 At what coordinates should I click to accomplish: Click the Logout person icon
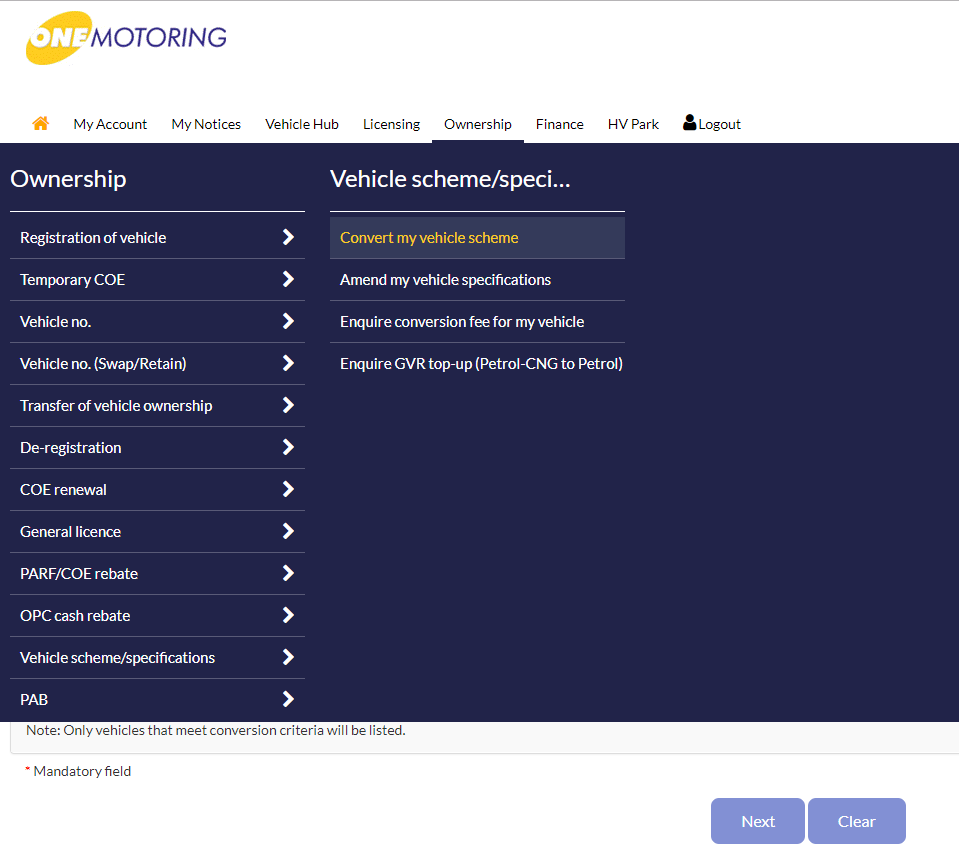pyautogui.click(x=689, y=123)
